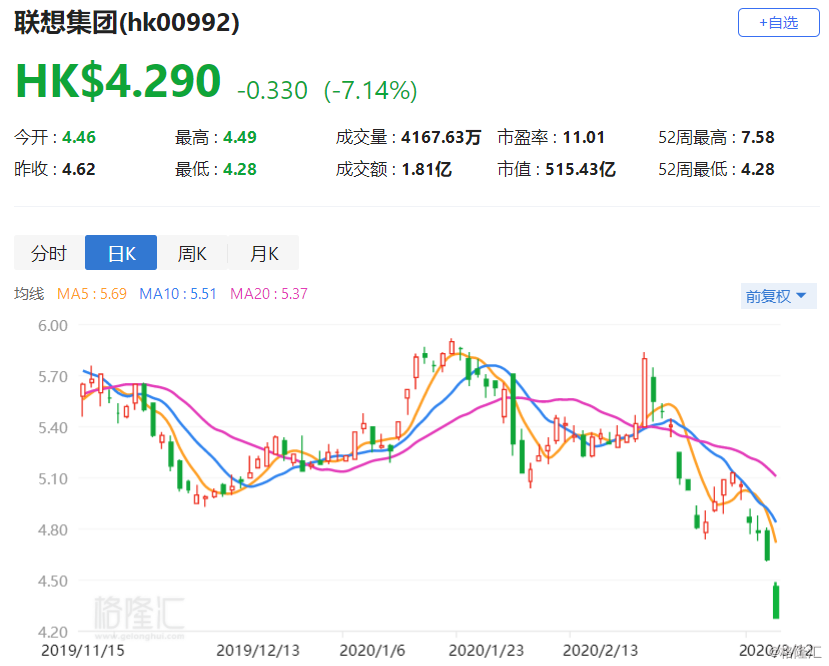
Task: Click the stock title 联想集团(hk00992)
Action: 127,23
